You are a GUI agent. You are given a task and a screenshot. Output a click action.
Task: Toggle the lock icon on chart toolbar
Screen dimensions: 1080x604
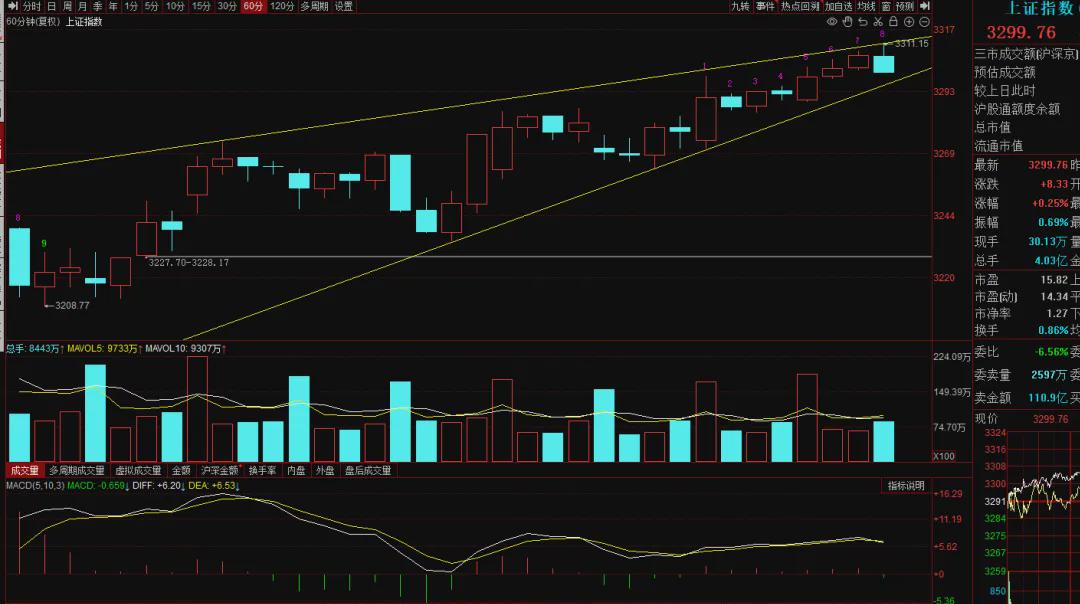pos(893,21)
